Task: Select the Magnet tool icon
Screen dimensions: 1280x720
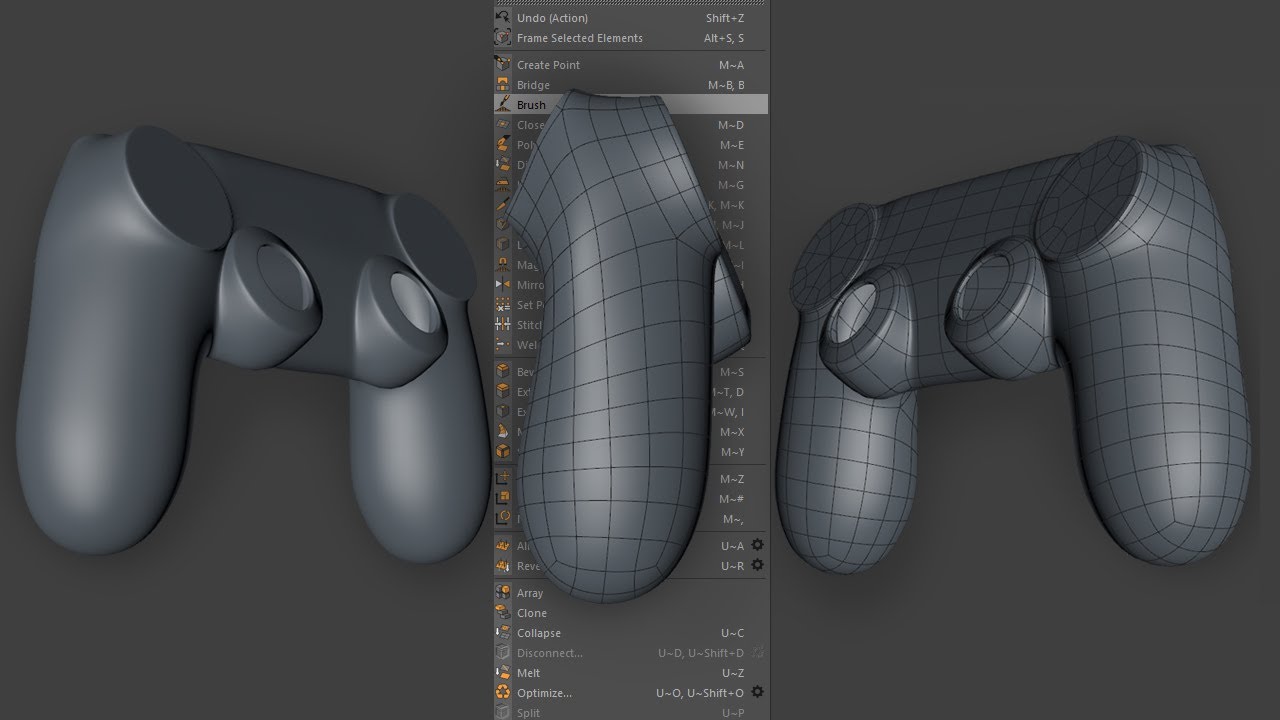Action: tap(503, 265)
